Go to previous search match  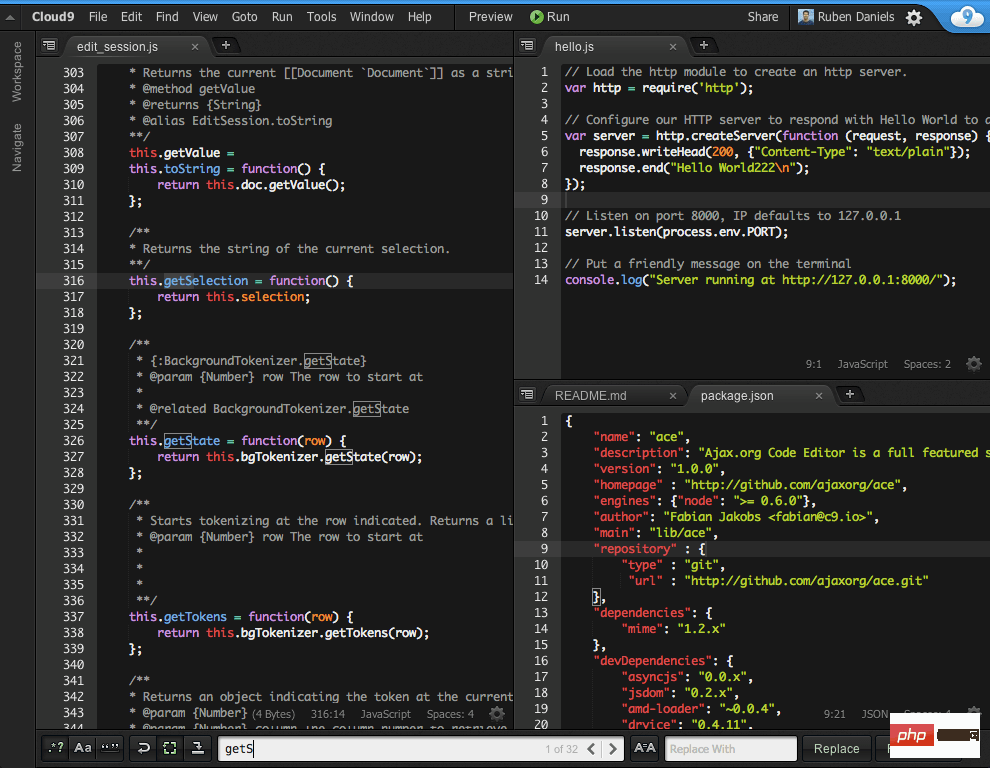pos(592,749)
